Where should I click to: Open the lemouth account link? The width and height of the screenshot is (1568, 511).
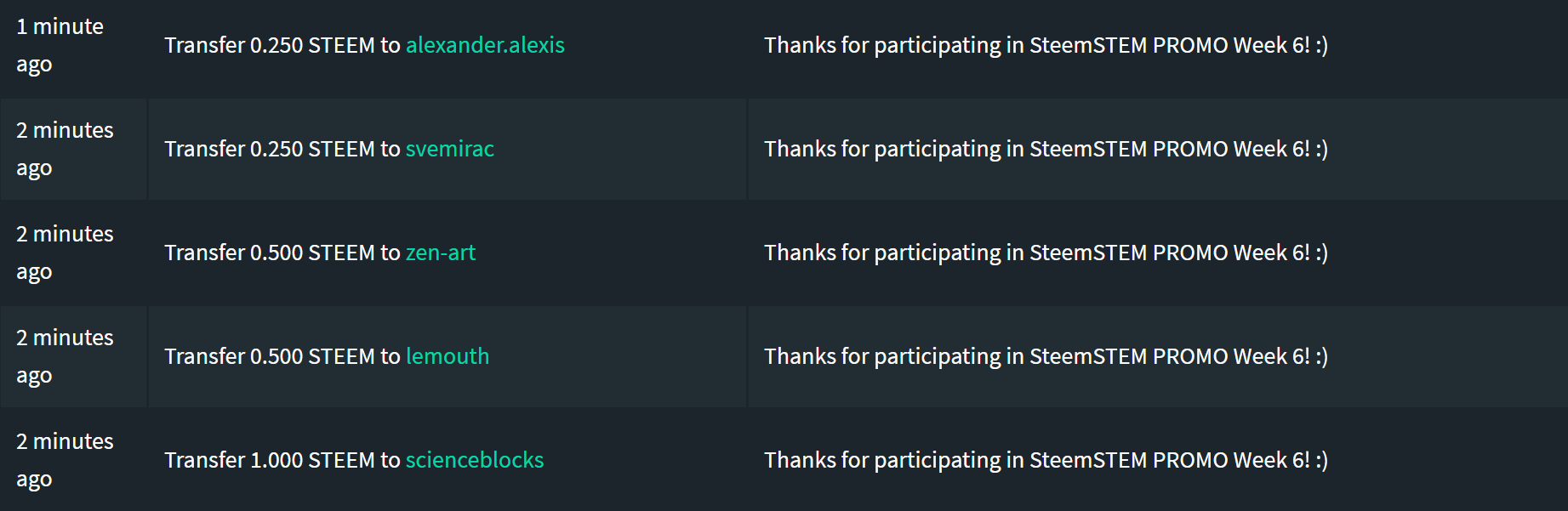click(448, 356)
